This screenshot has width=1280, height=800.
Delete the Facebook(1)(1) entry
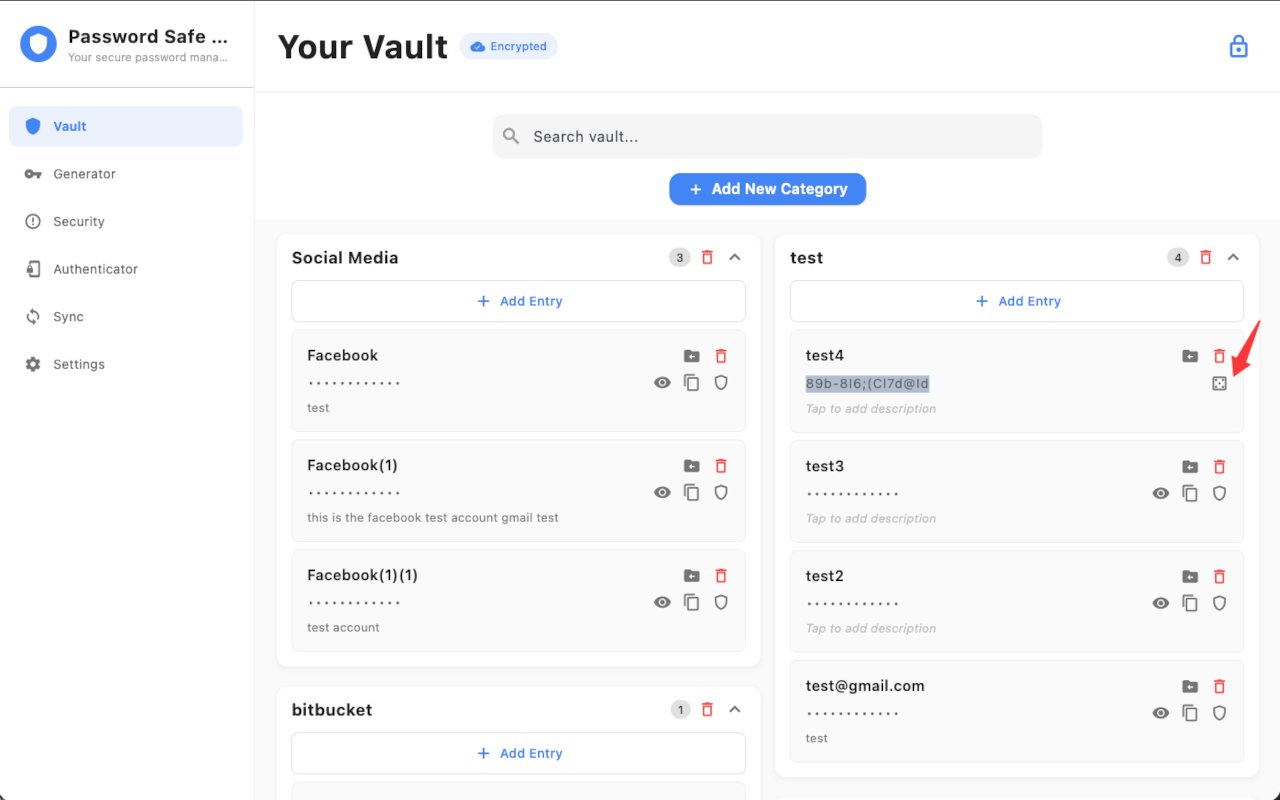coord(721,576)
